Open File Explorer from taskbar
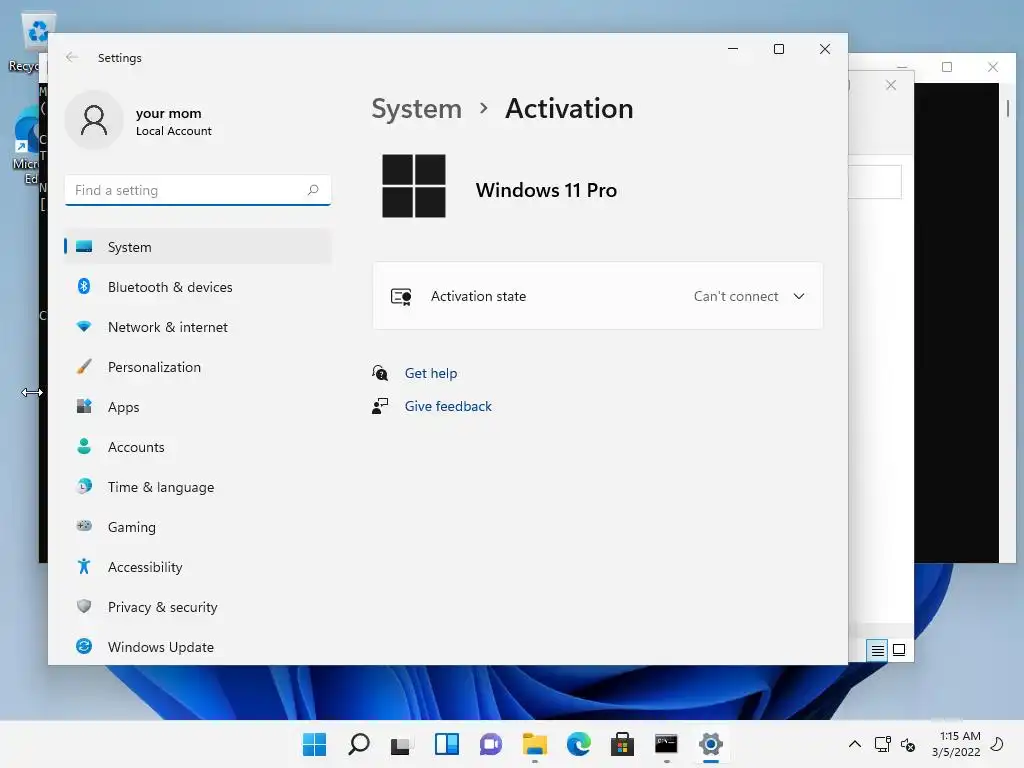 pos(535,744)
